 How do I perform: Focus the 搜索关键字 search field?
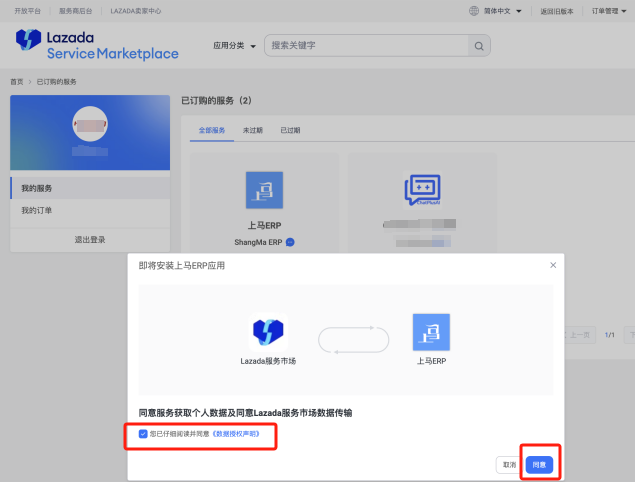point(367,46)
